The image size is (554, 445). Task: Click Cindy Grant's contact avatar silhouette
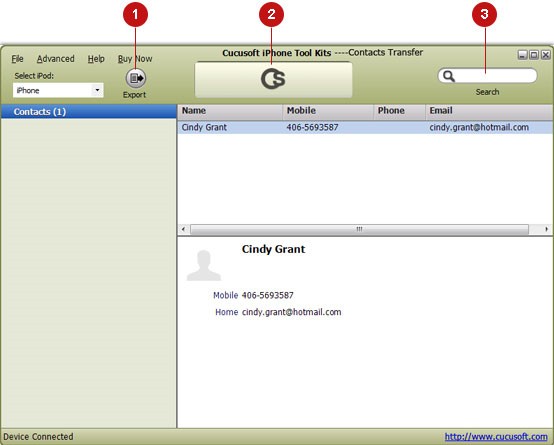coord(204,265)
